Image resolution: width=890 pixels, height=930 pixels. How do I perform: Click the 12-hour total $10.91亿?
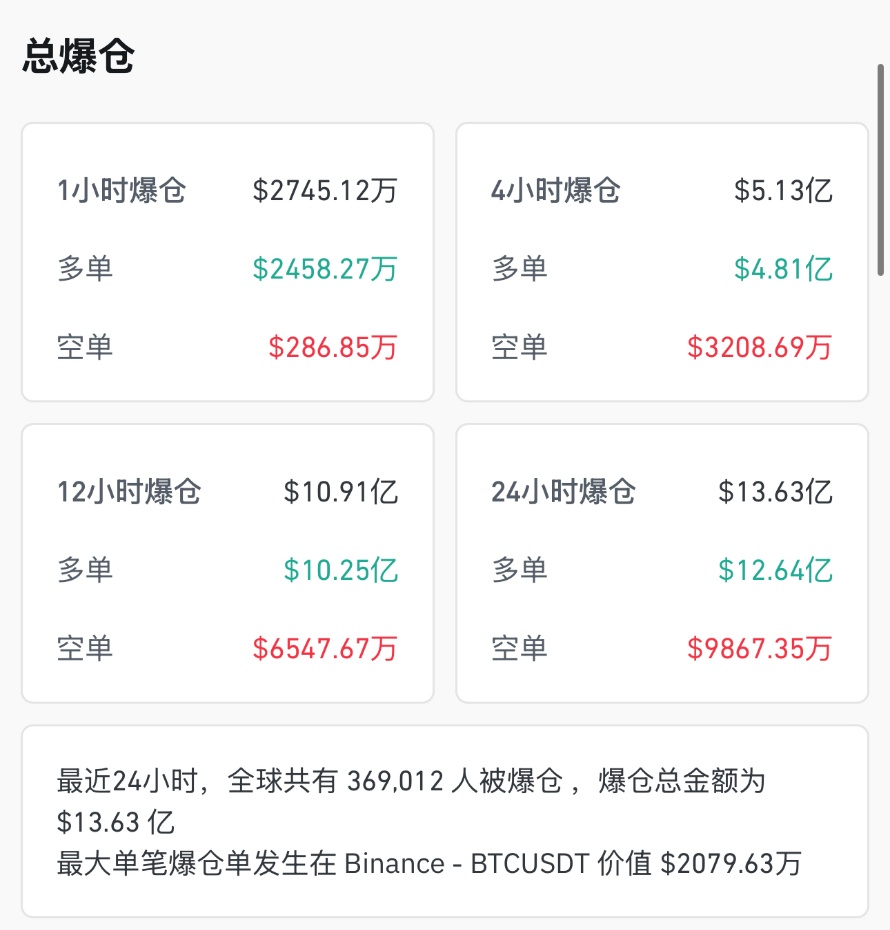coord(341,492)
